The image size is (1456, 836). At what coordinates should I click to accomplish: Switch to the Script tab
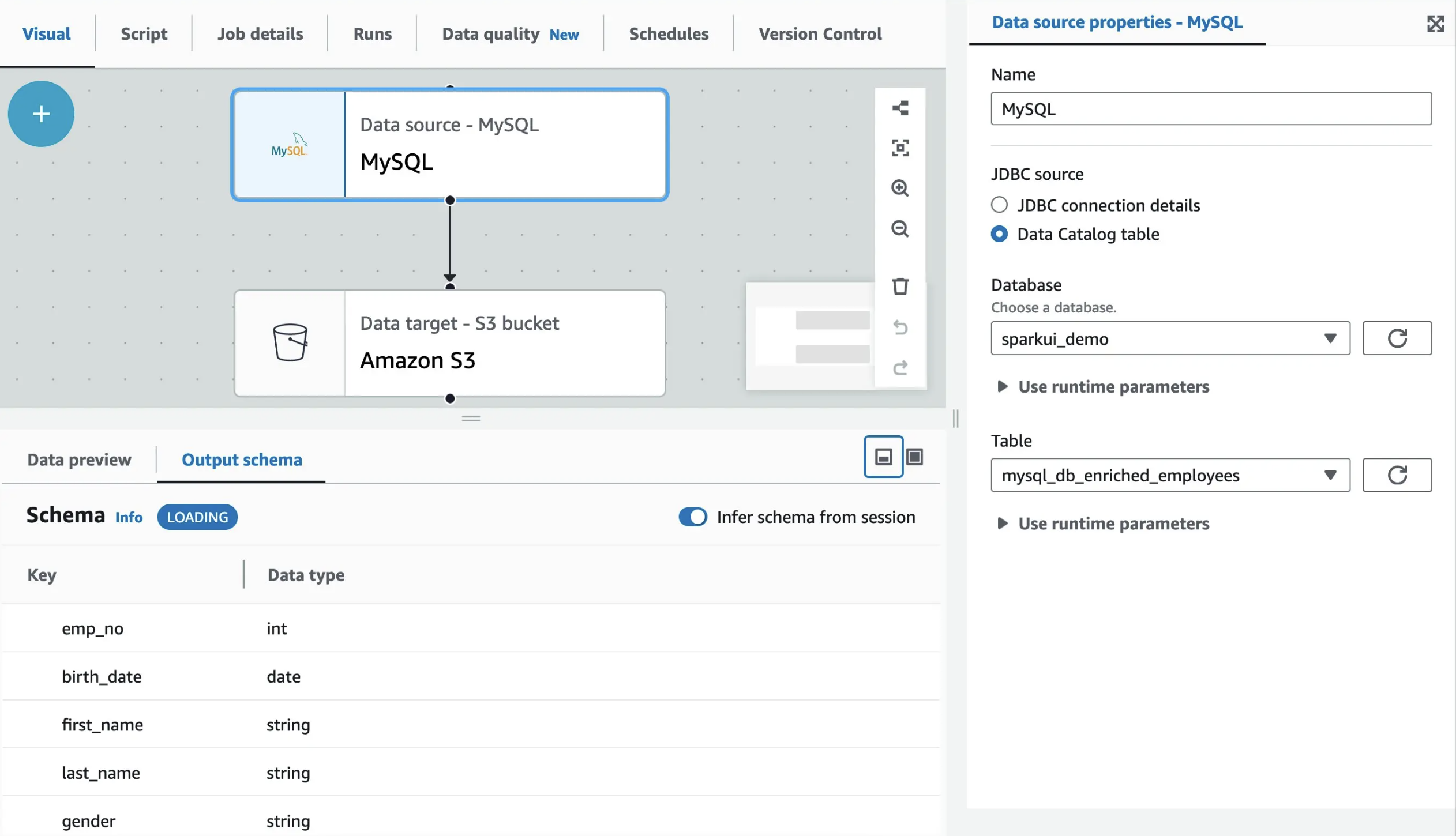click(x=143, y=33)
